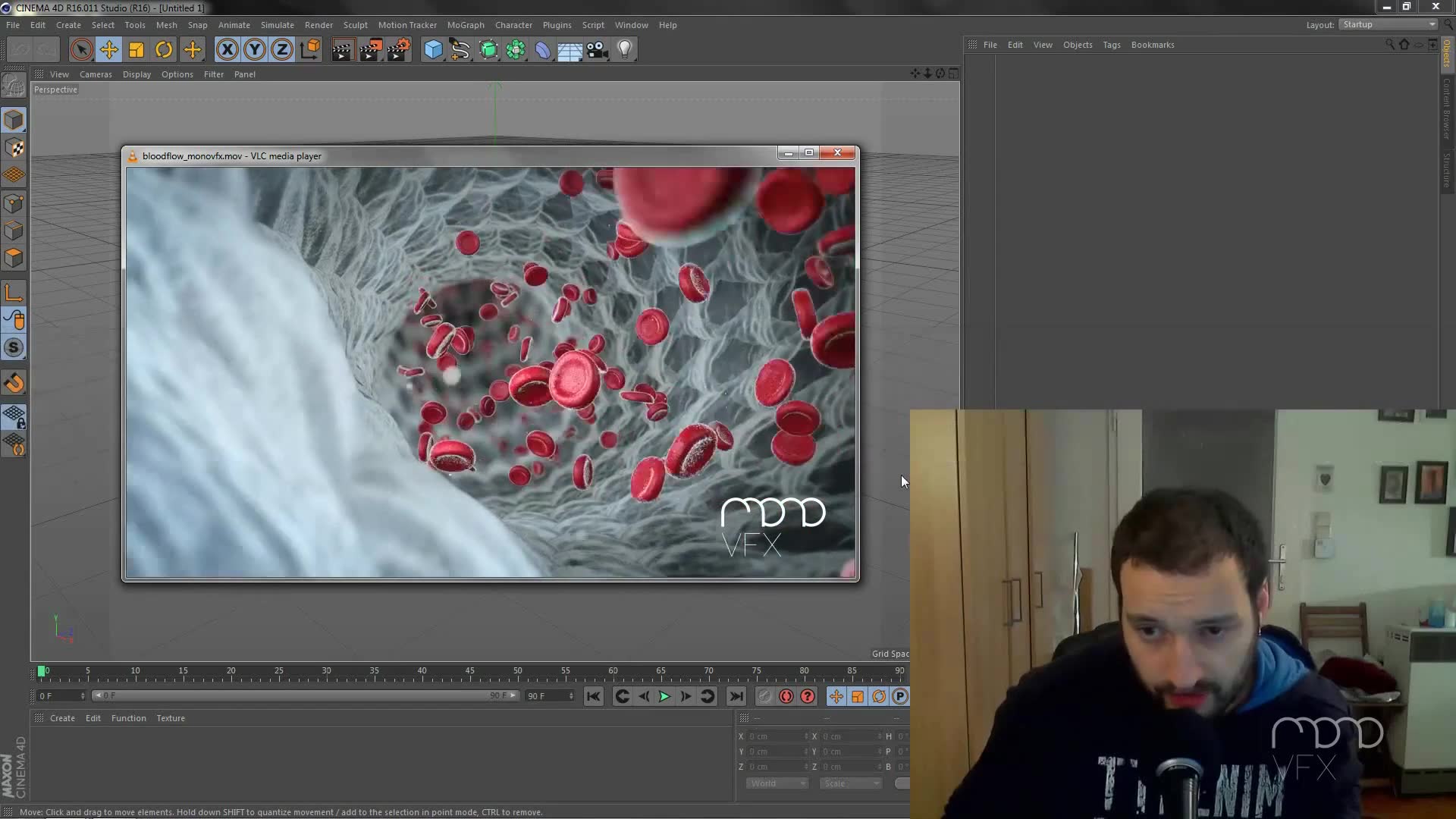Toggle the X axis lock
The width and height of the screenshot is (1456, 819).
coord(227,49)
